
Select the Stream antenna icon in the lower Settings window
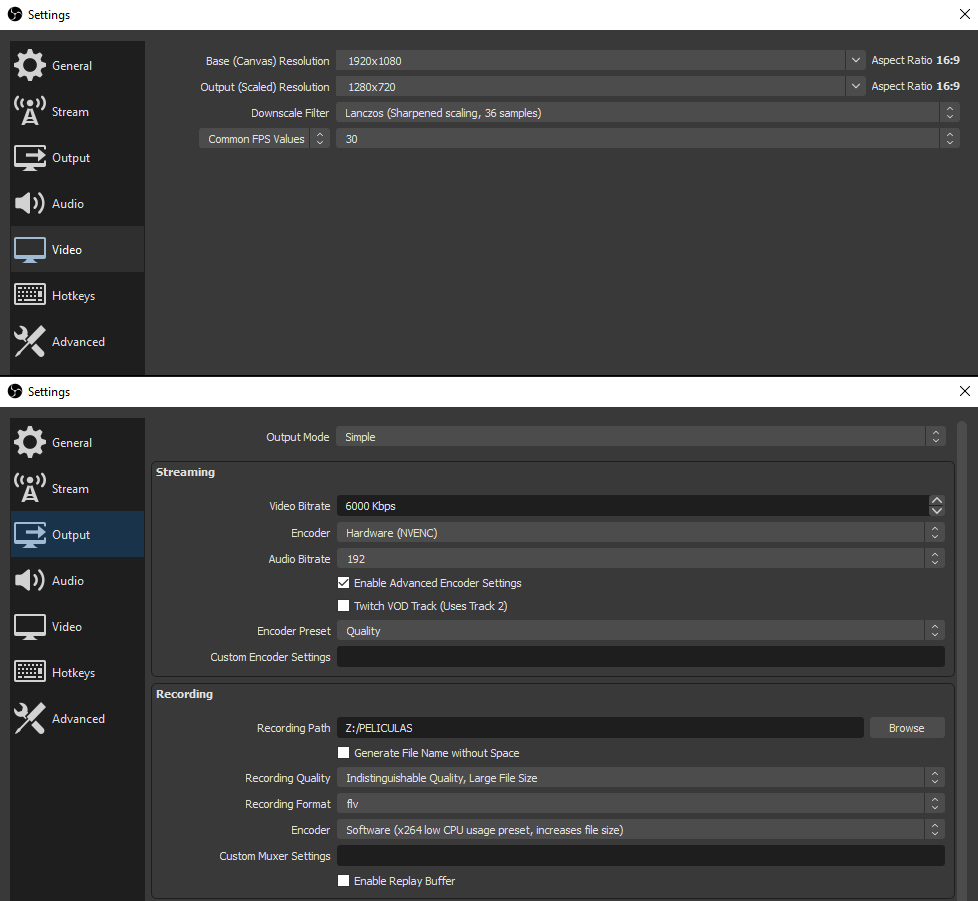pos(30,489)
